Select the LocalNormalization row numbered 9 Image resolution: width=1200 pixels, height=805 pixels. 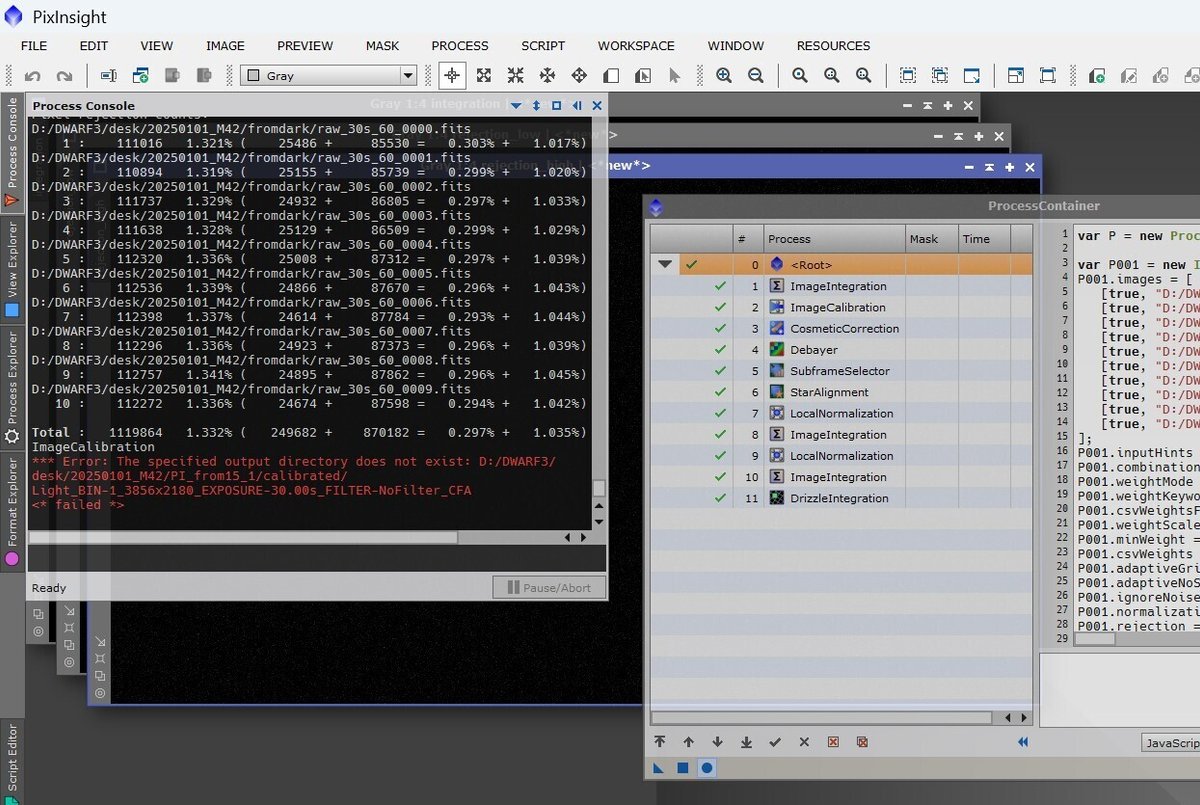pyautogui.click(x=841, y=456)
